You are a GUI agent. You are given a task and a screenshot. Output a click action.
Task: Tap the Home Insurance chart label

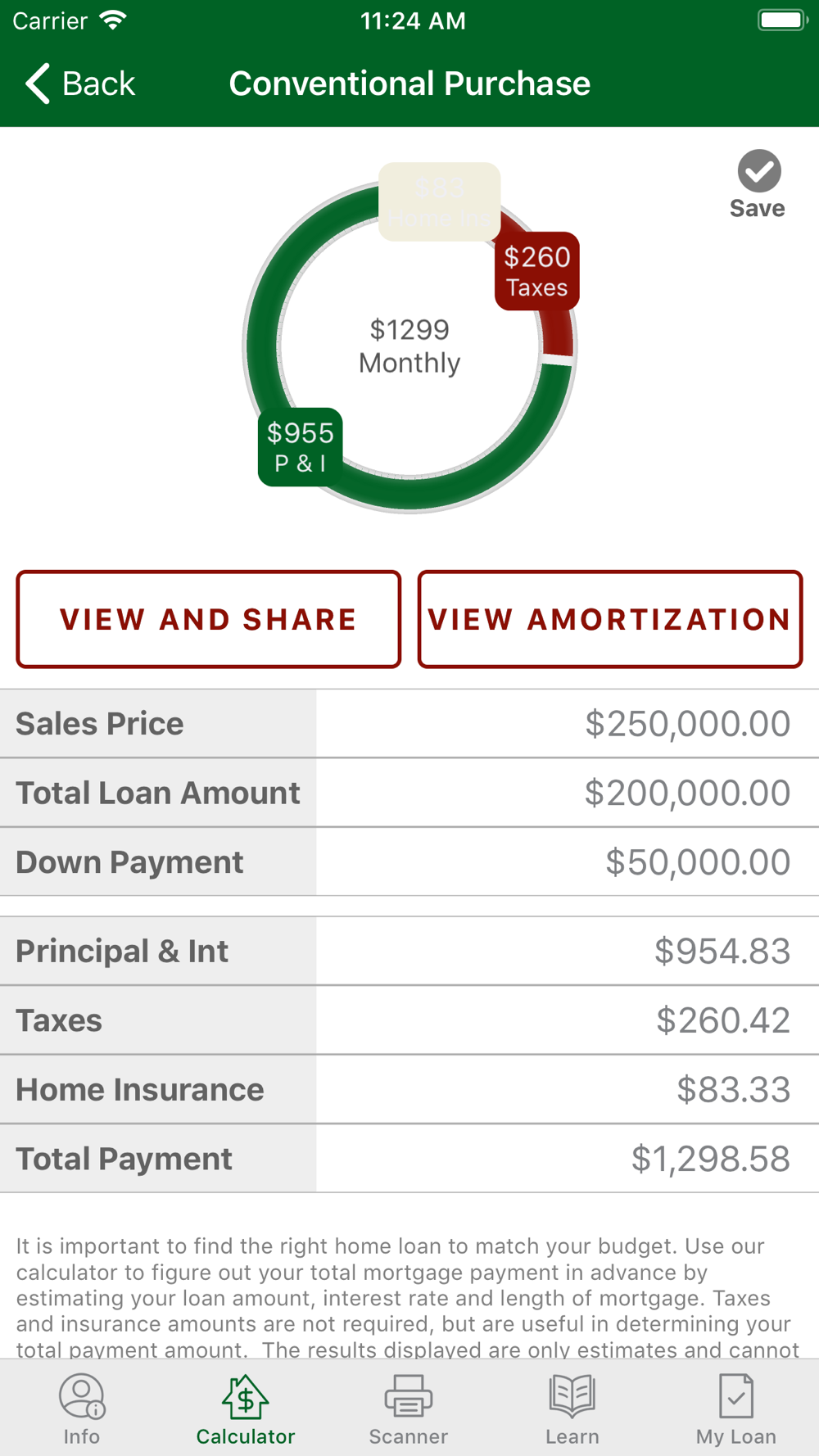[x=440, y=201]
